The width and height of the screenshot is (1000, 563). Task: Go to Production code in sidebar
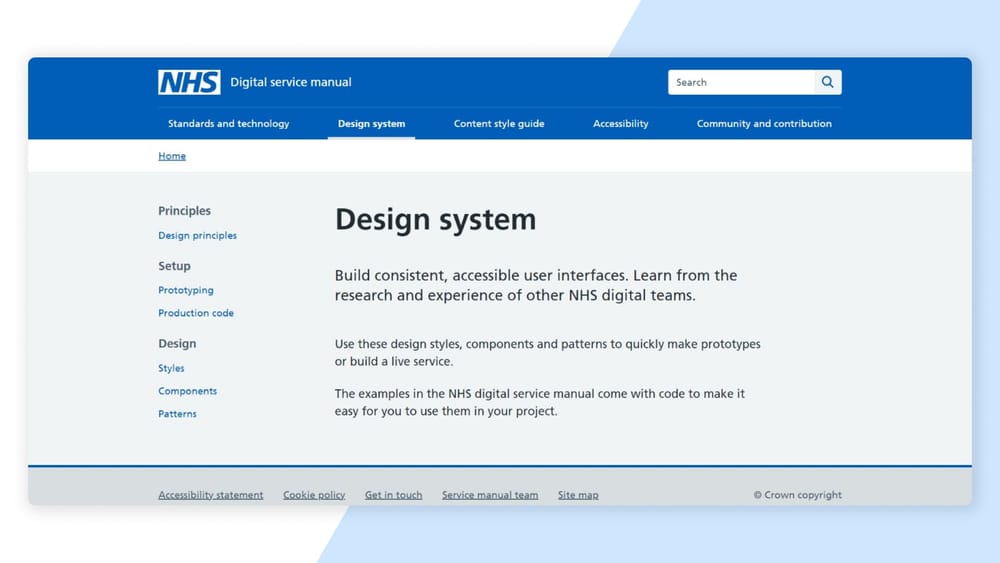(x=196, y=313)
